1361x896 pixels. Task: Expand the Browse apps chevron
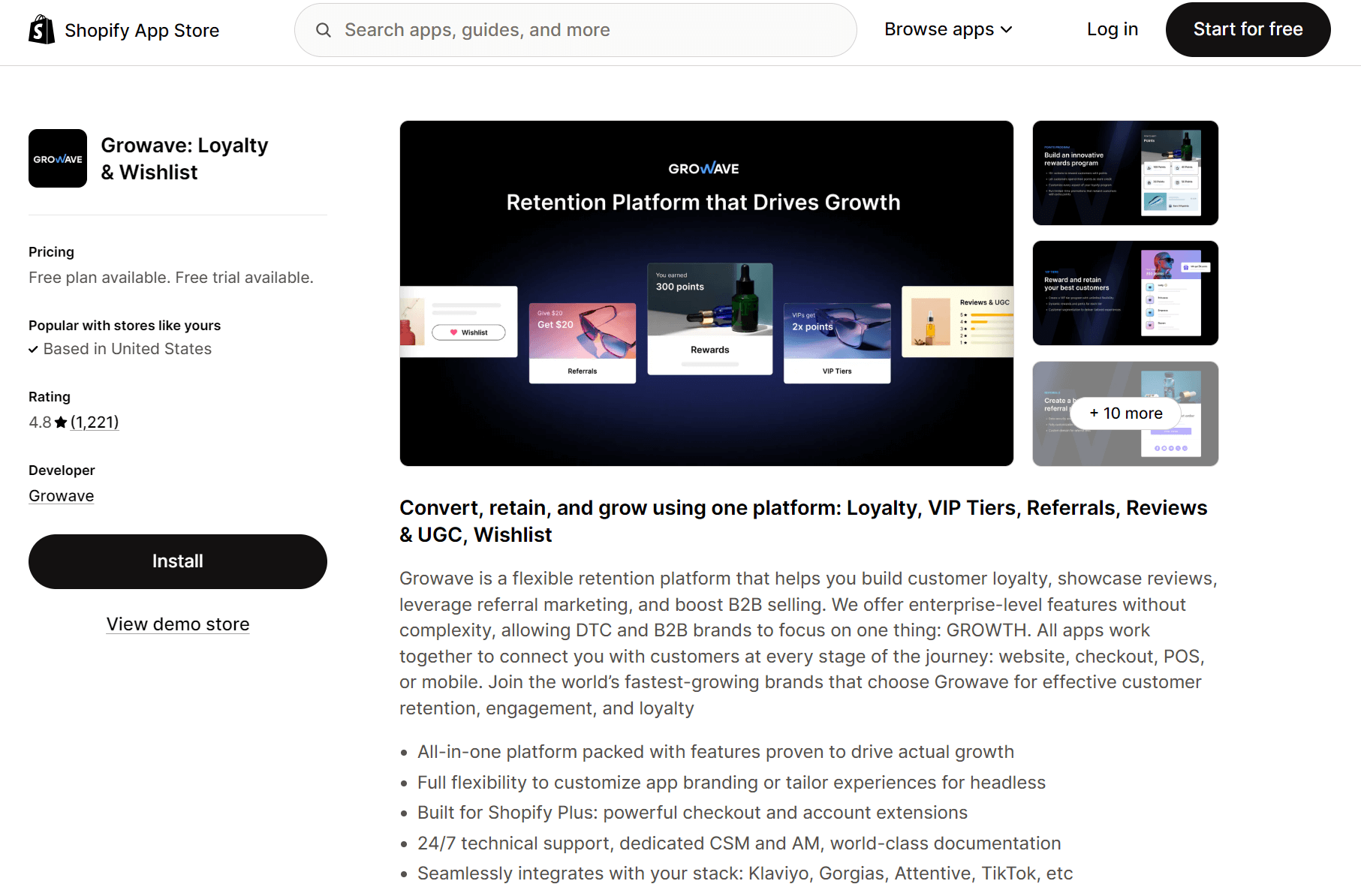(x=1007, y=29)
